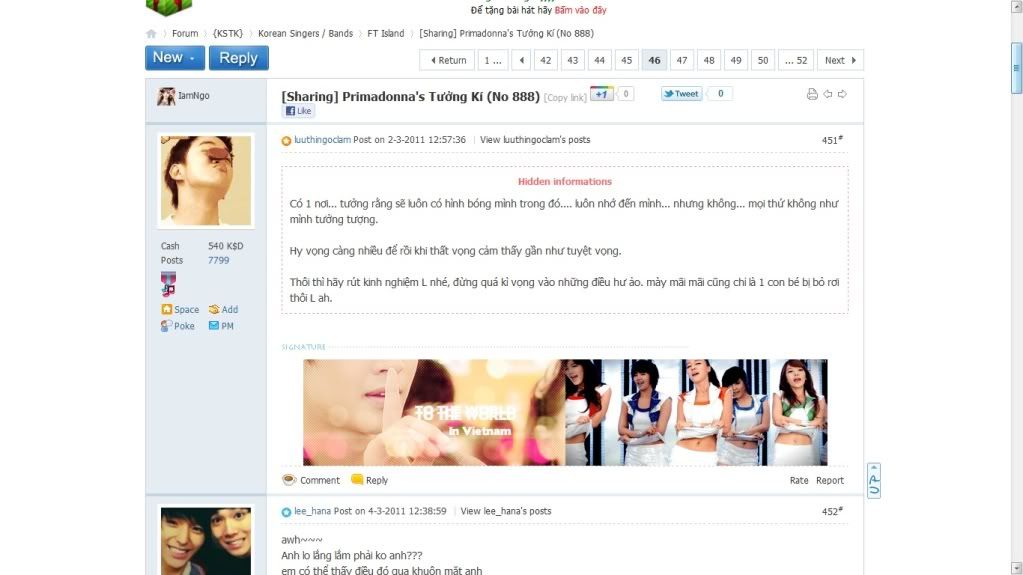Open lee_hana's username link

coord(313,511)
